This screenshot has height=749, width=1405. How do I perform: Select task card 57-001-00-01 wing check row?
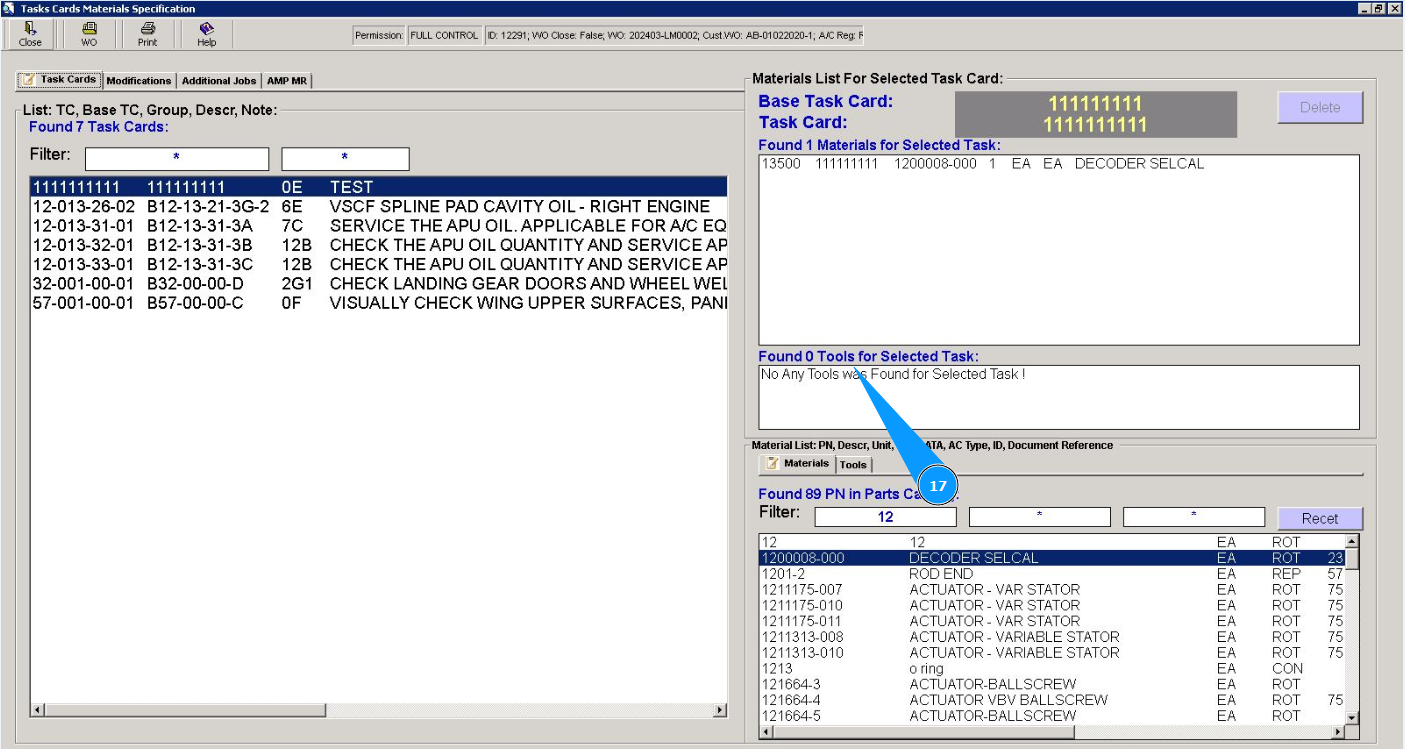[379, 303]
